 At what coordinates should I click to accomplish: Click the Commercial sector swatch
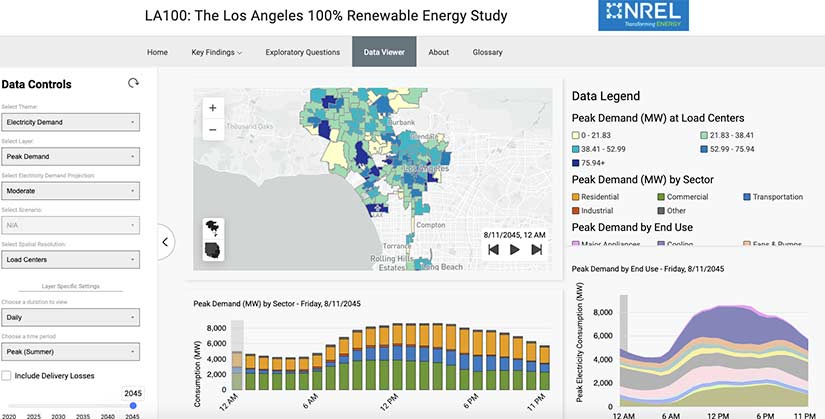coord(661,197)
